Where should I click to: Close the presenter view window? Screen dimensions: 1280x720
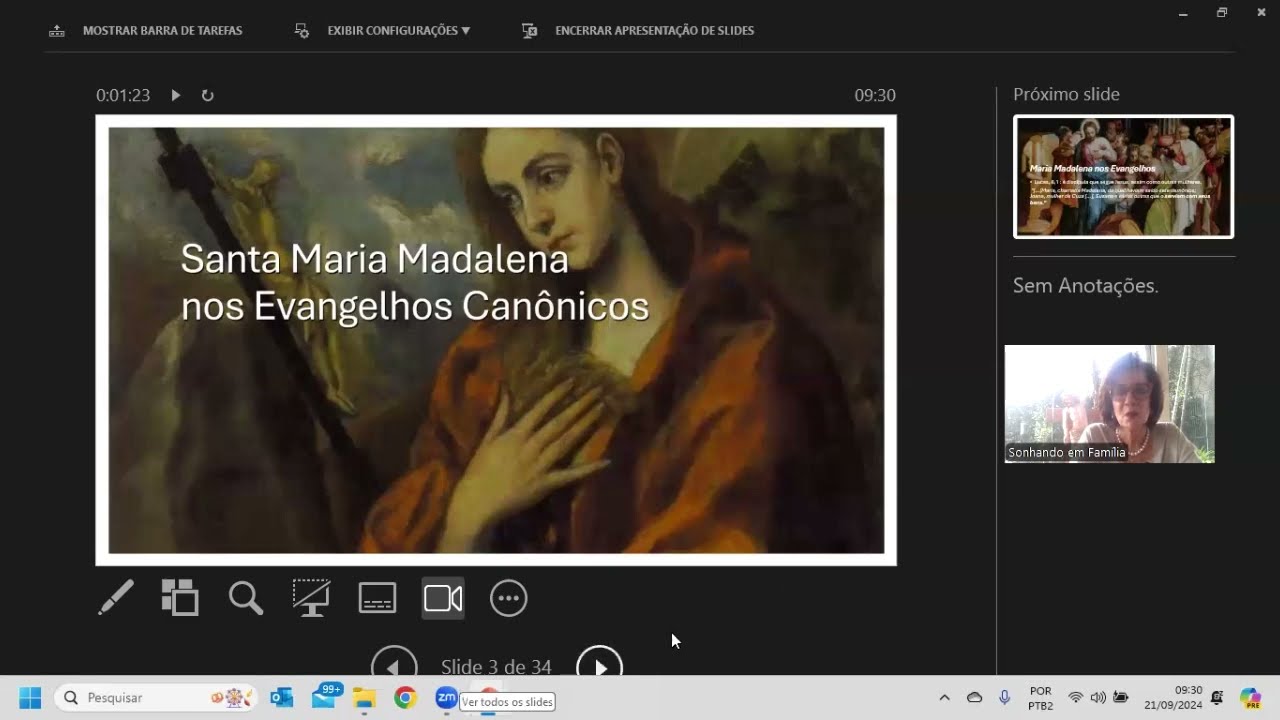[1260, 13]
